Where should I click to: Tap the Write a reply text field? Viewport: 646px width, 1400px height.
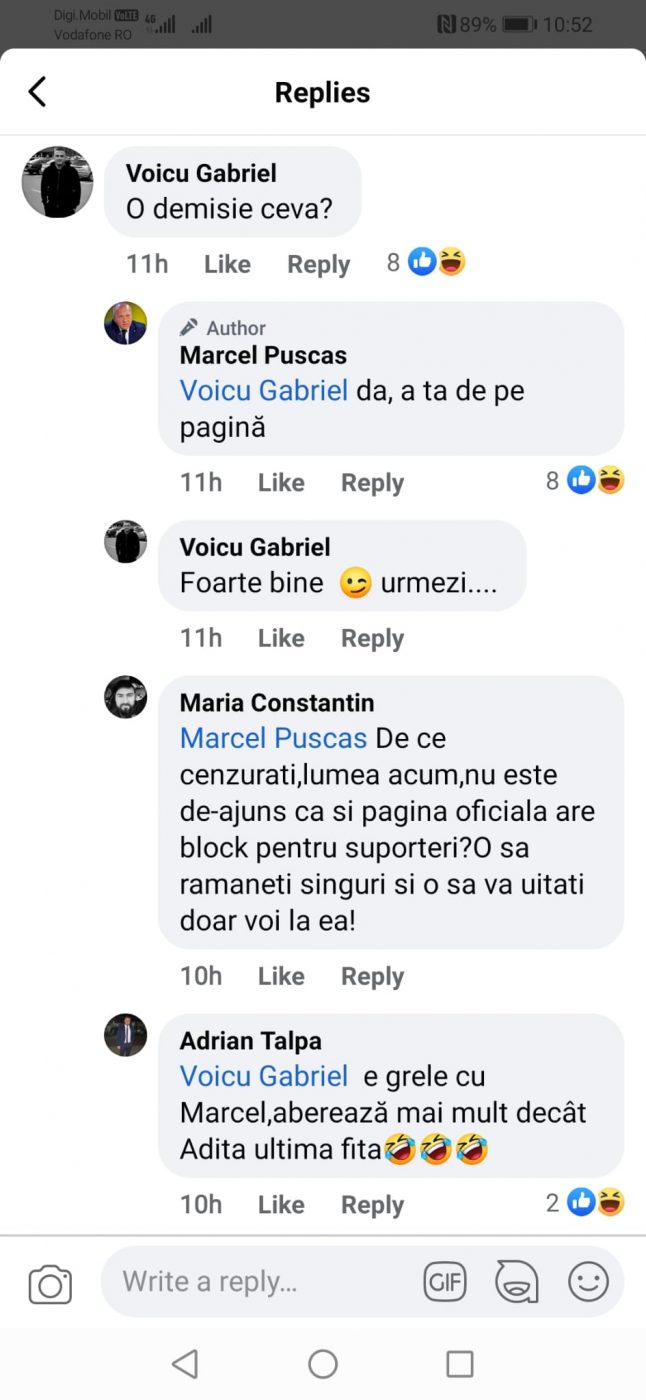pos(260,1281)
